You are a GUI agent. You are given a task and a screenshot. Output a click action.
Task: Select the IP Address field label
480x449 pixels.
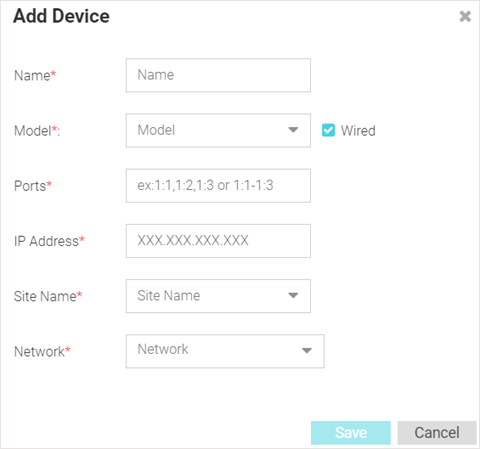49,241
